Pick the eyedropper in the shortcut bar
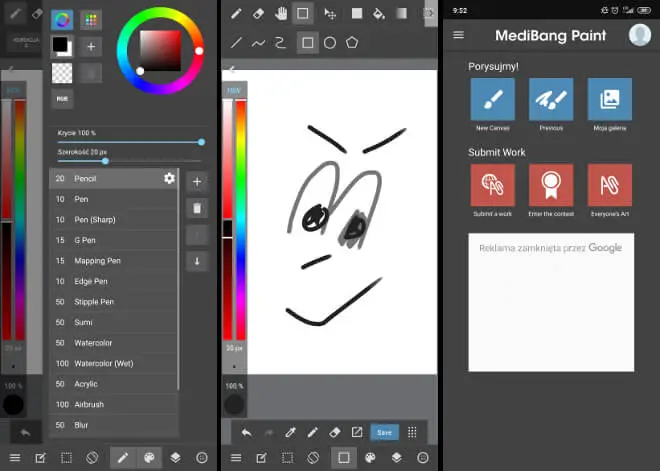The image size is (660, 471). 290,432
